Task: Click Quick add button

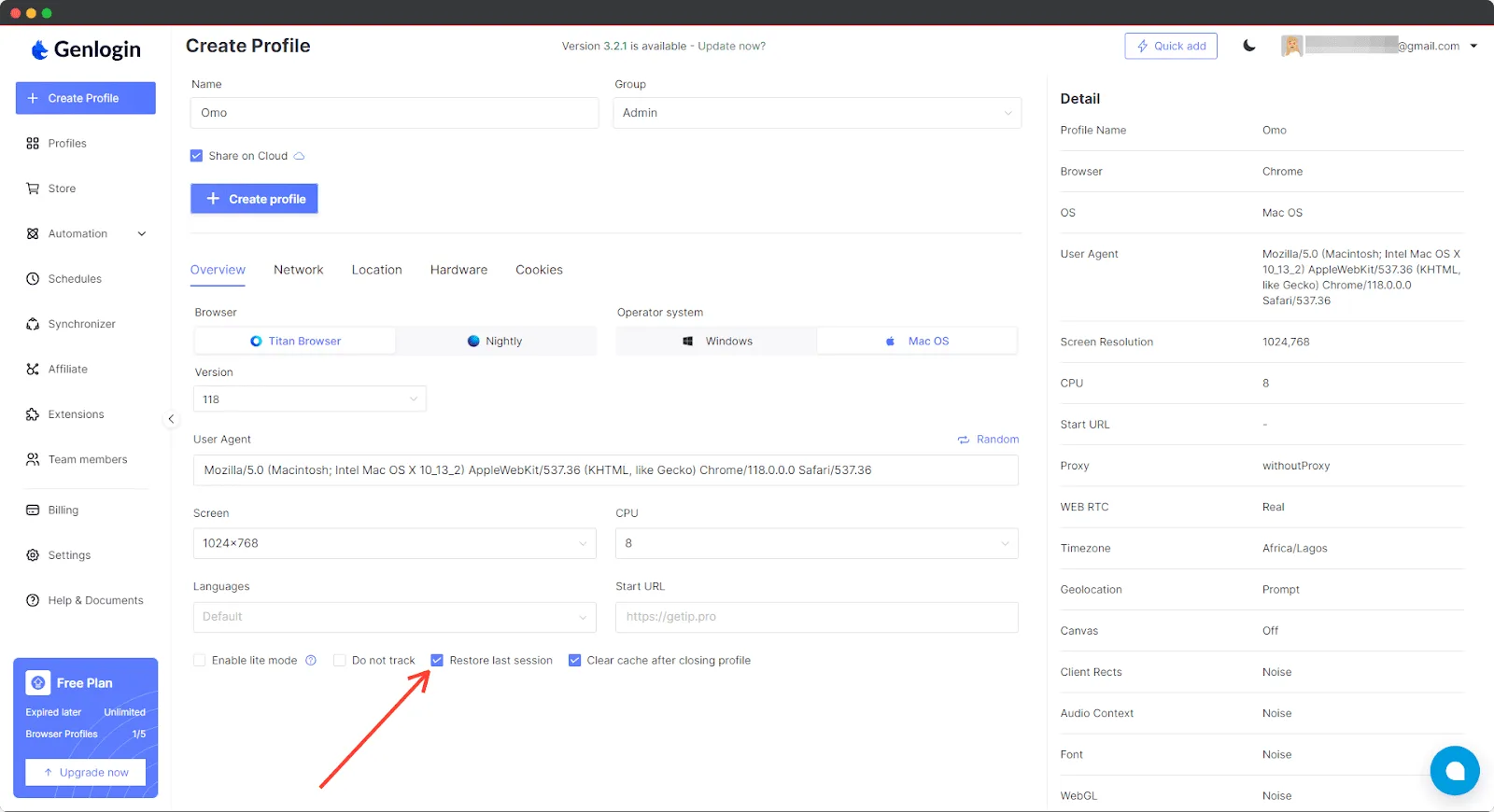Action: coord(1171,46)
